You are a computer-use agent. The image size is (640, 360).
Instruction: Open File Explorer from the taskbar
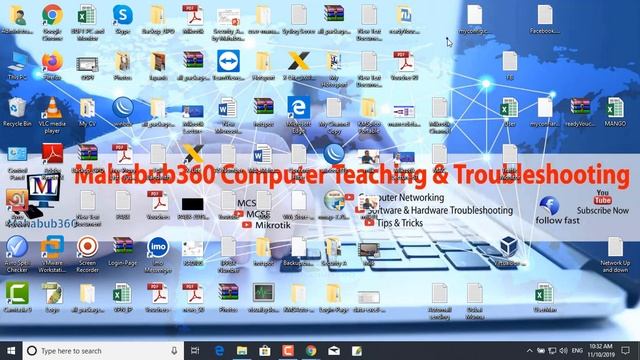[242, 351]
